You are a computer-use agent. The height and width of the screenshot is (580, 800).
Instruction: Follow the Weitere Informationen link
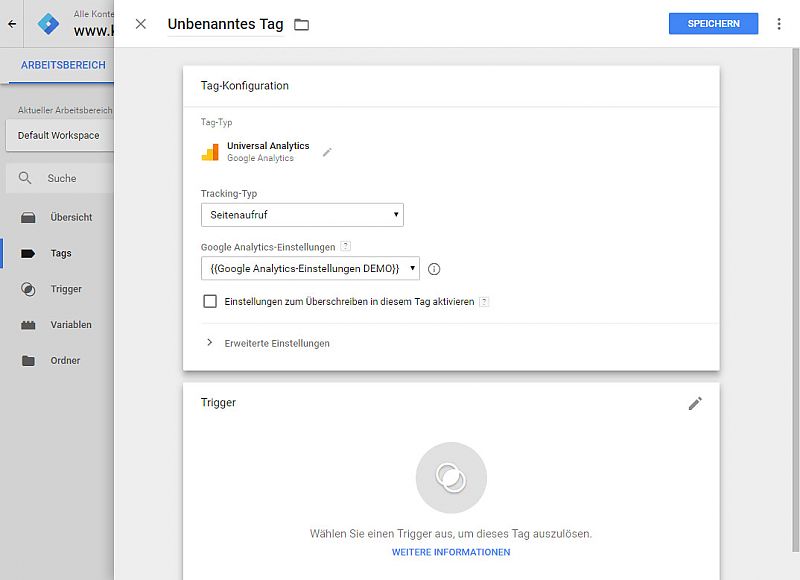tap(451, 552)
